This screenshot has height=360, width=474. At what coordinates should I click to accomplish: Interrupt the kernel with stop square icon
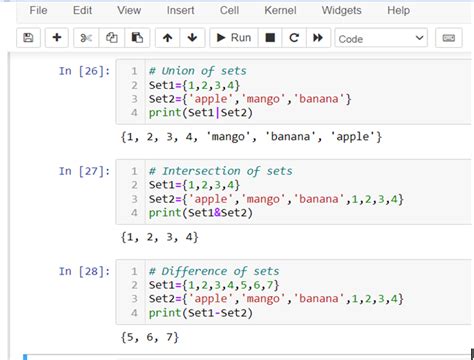click(270, 38)
